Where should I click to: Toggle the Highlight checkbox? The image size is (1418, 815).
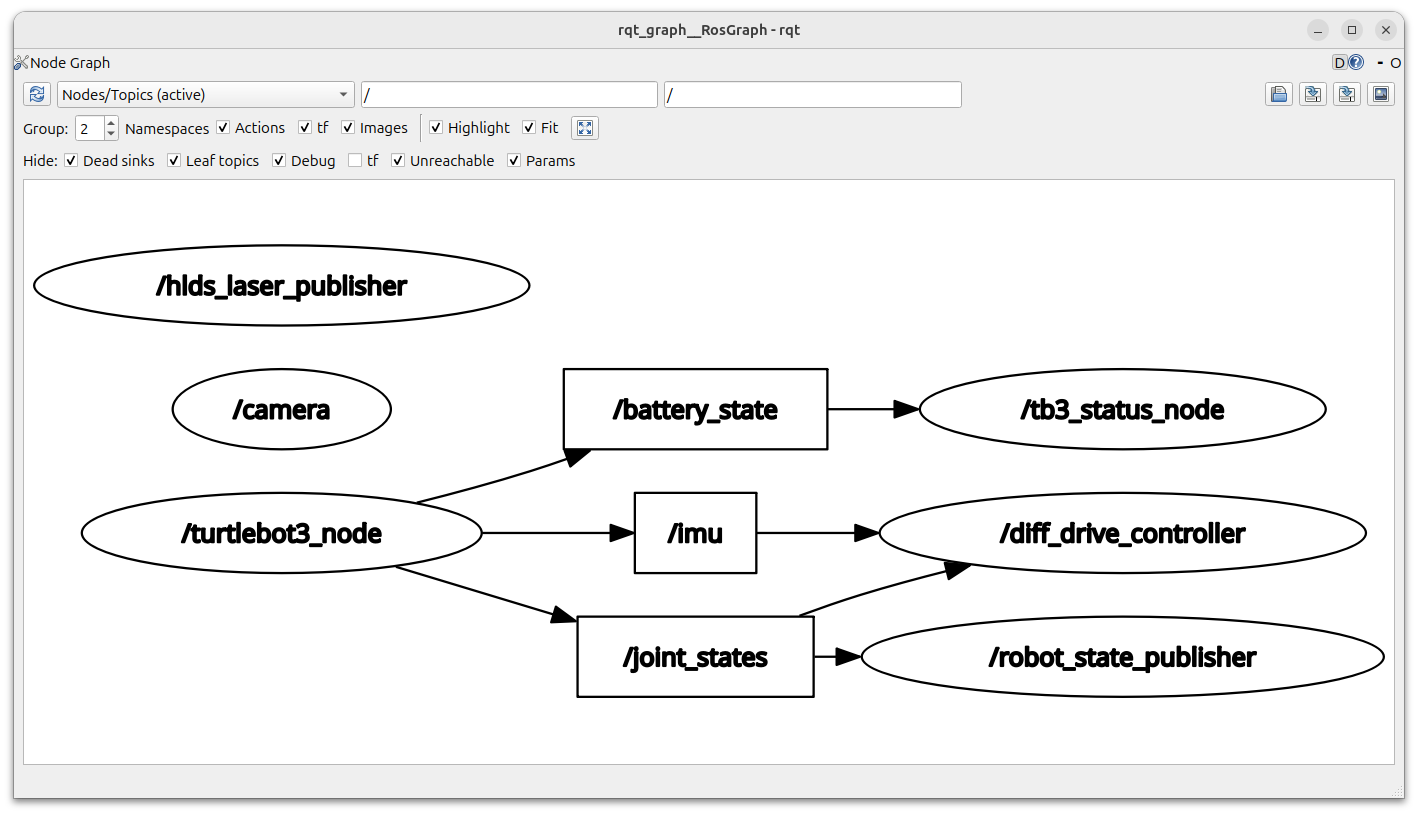(x=436, y=128)
